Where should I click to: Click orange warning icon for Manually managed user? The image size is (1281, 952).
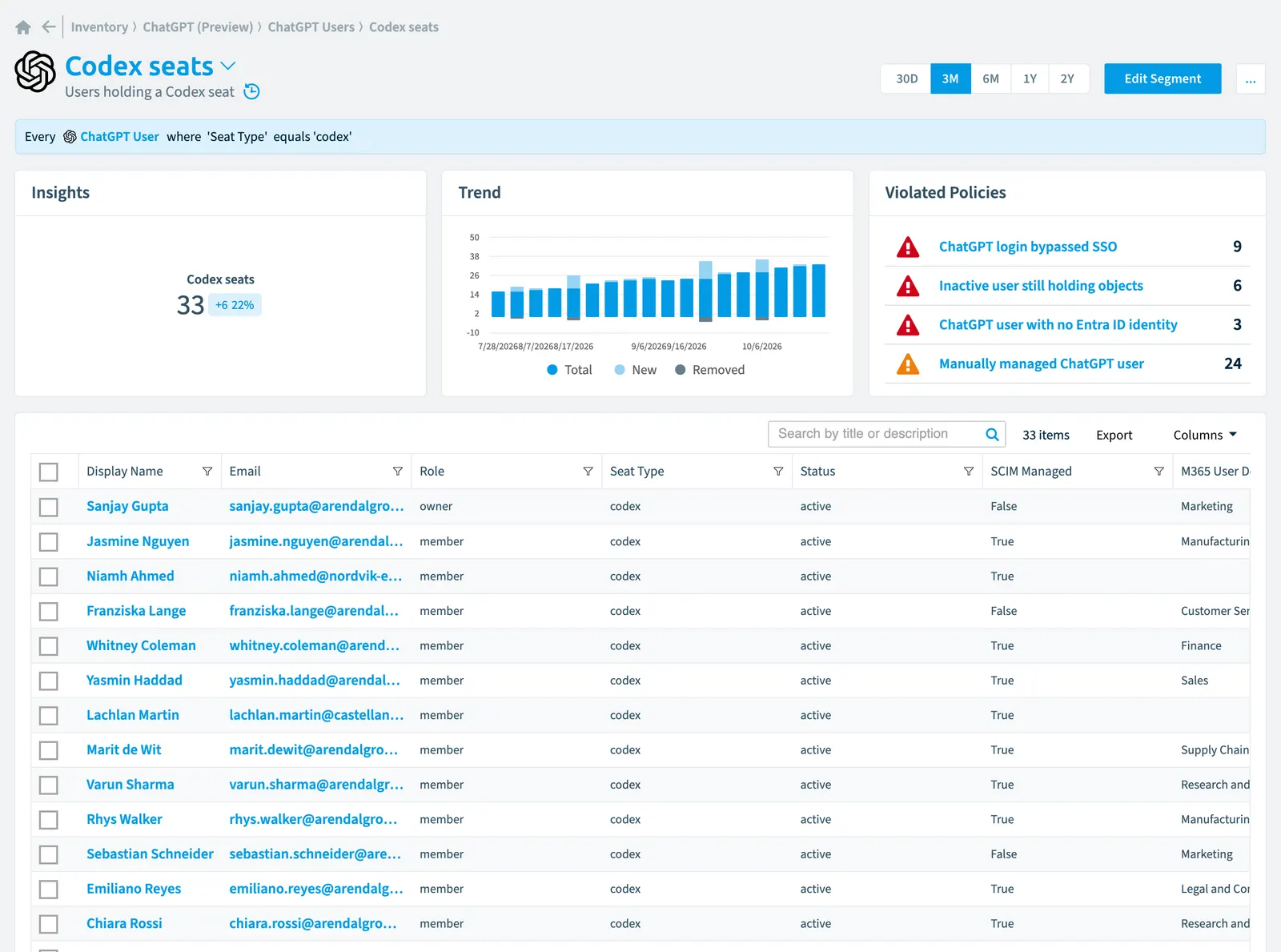908,364
